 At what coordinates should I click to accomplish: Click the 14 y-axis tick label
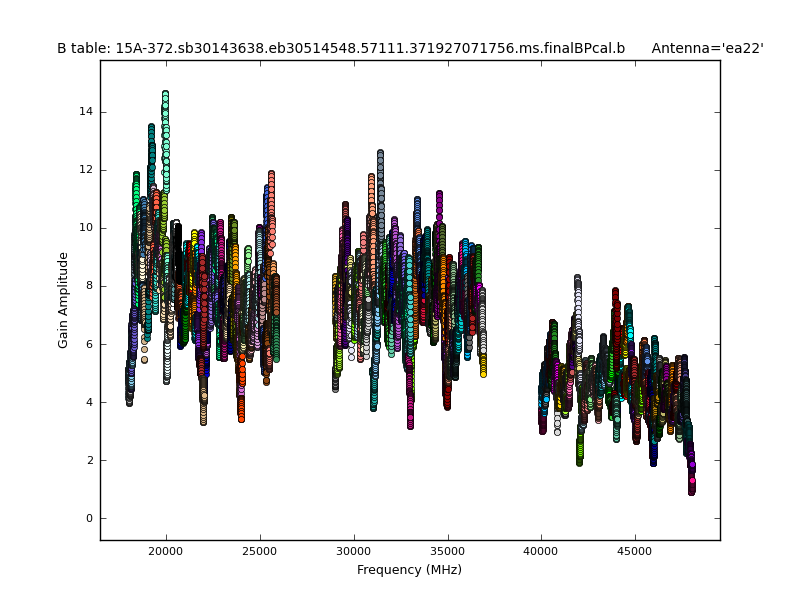click(x=87, y=111)
